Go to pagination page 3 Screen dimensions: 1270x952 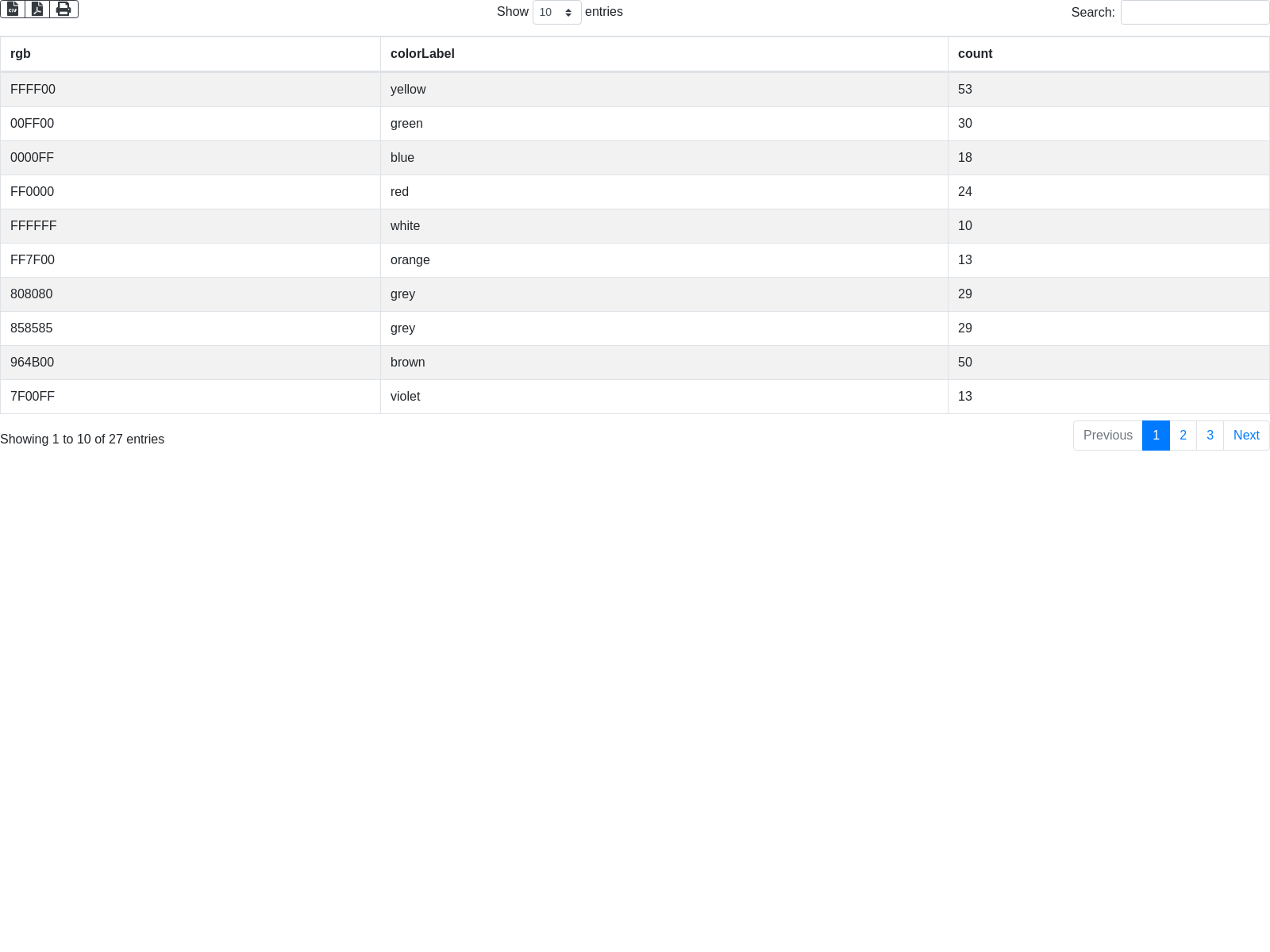pos(1210,436)
